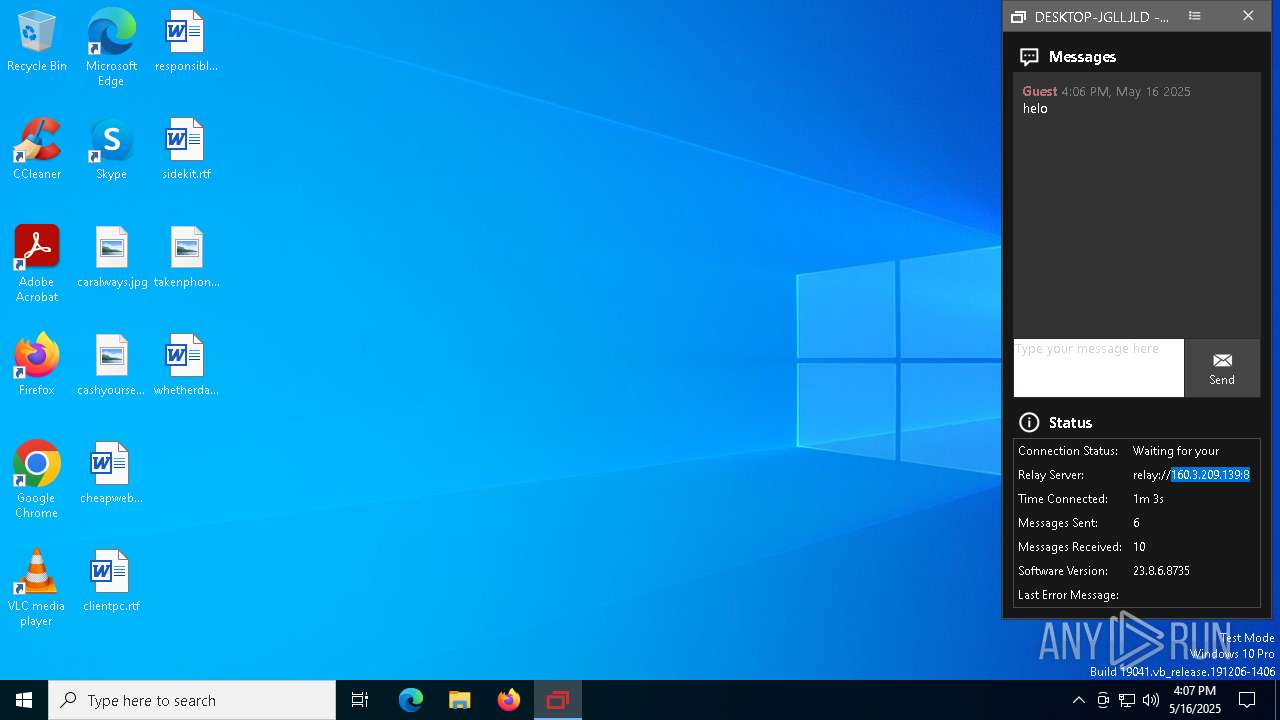1280x720 pixels.
Task: Open the menu icon in DESKTOP-JGLLJLD title bar
Action: pyautogui.click(x=1194, y=16)
